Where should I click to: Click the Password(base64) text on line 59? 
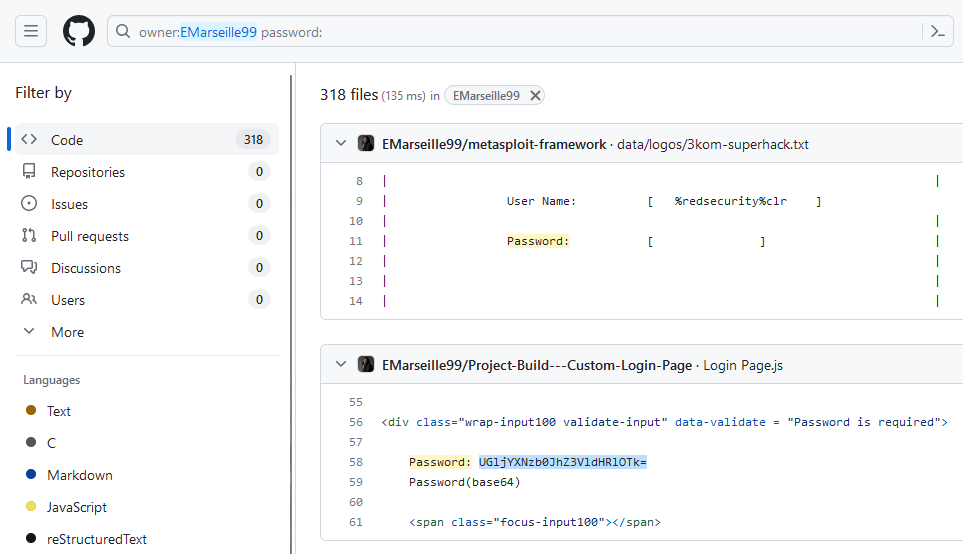point(464,482)
